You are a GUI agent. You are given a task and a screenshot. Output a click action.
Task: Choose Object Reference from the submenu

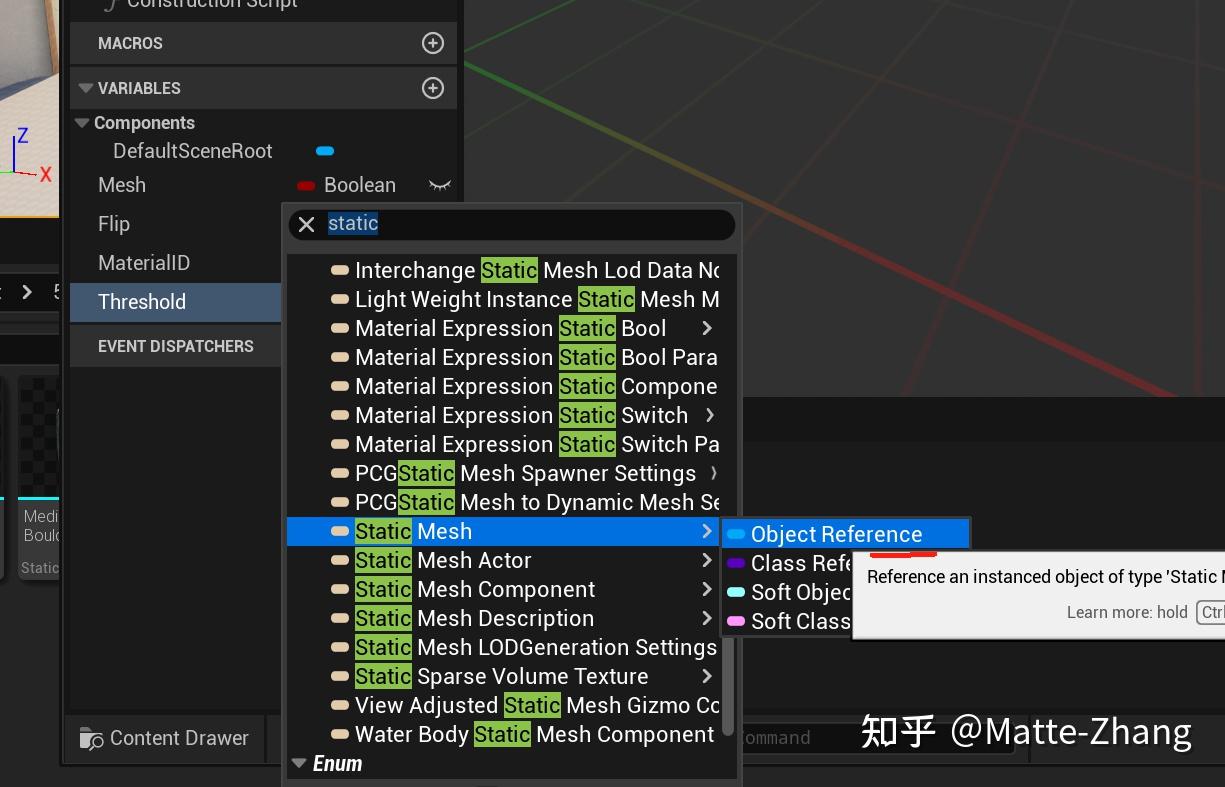pos(838,533)
